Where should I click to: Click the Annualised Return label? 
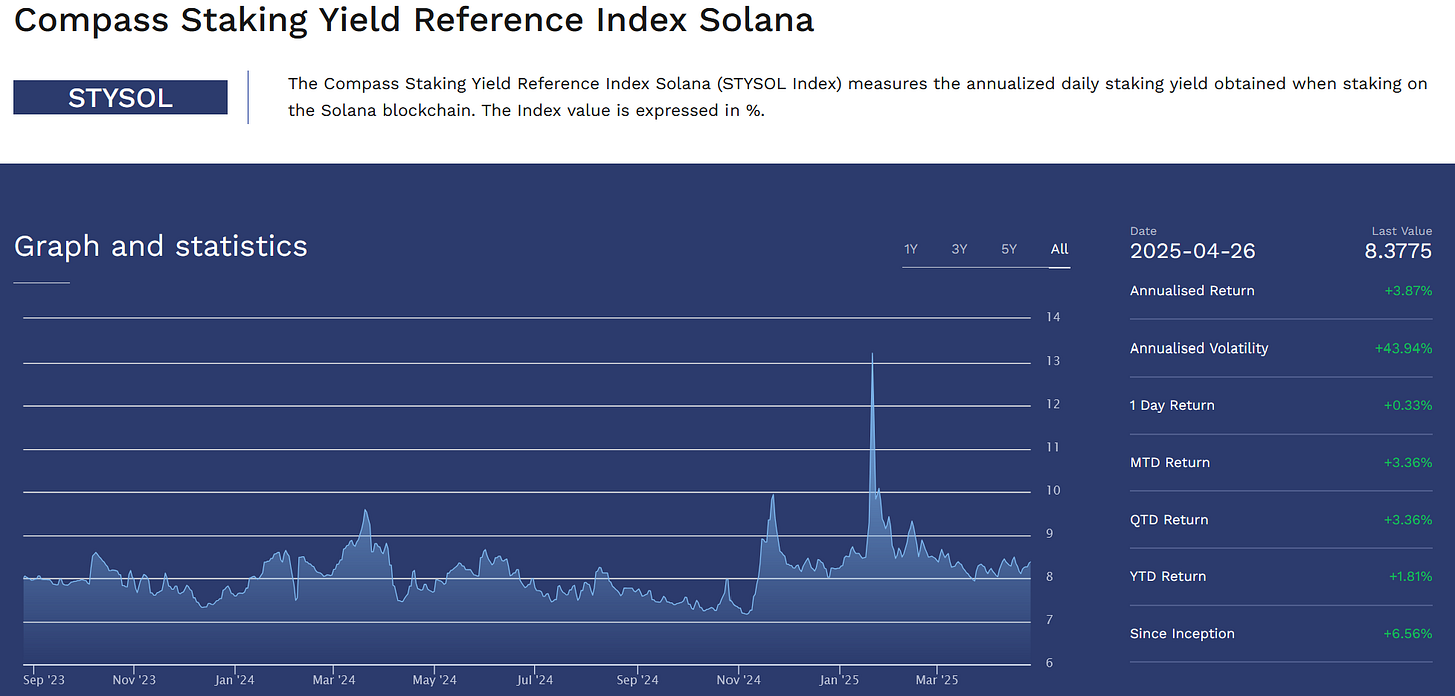point(1192,291)
